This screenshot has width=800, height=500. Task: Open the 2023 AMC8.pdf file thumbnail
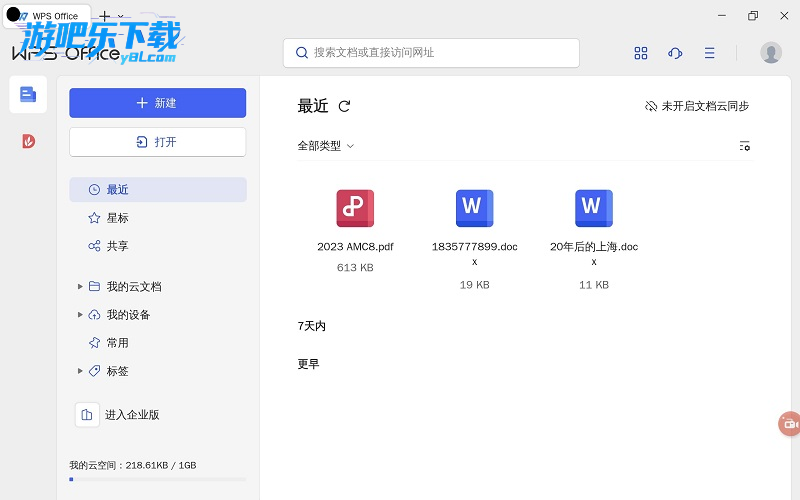pos(355,208)
